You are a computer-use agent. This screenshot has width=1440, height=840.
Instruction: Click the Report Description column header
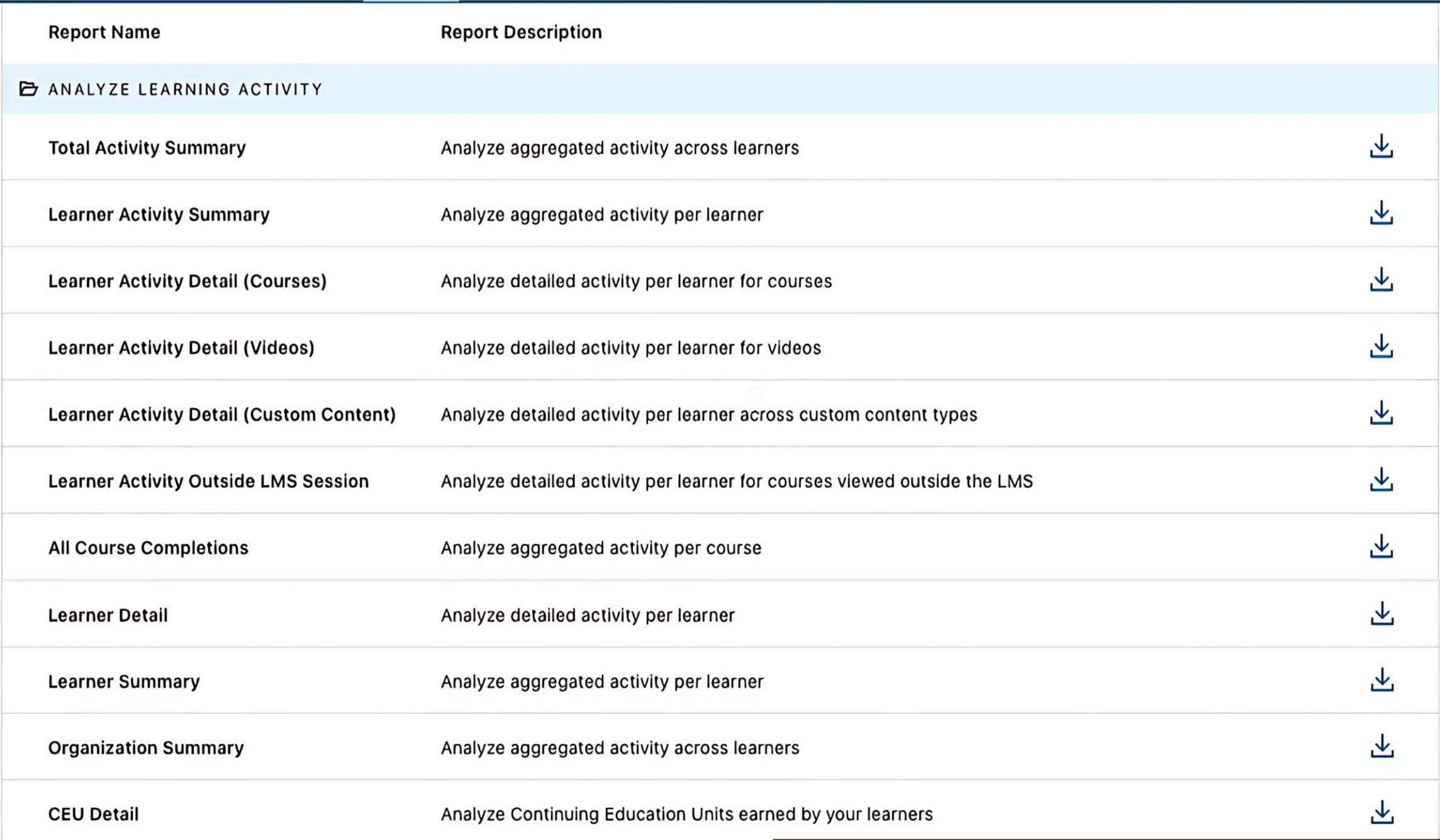521,32
